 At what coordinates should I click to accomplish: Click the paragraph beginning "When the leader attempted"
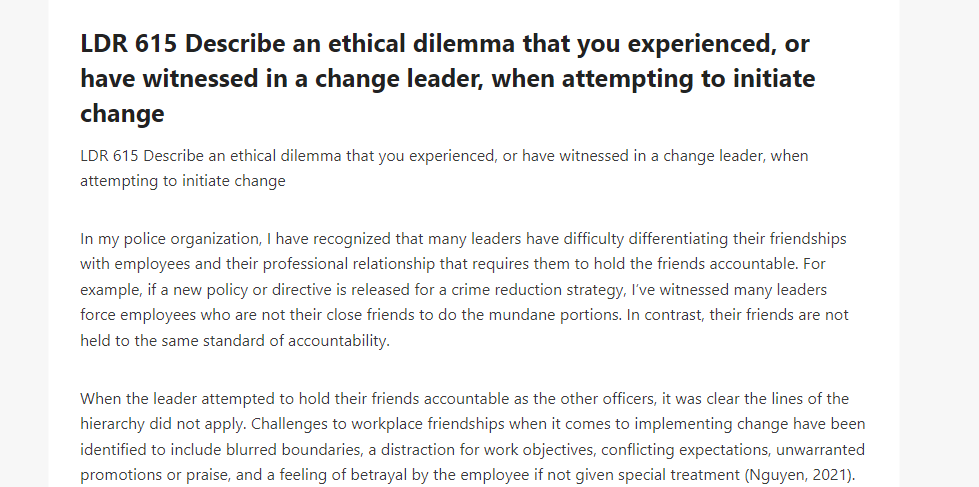pos(473,436)
